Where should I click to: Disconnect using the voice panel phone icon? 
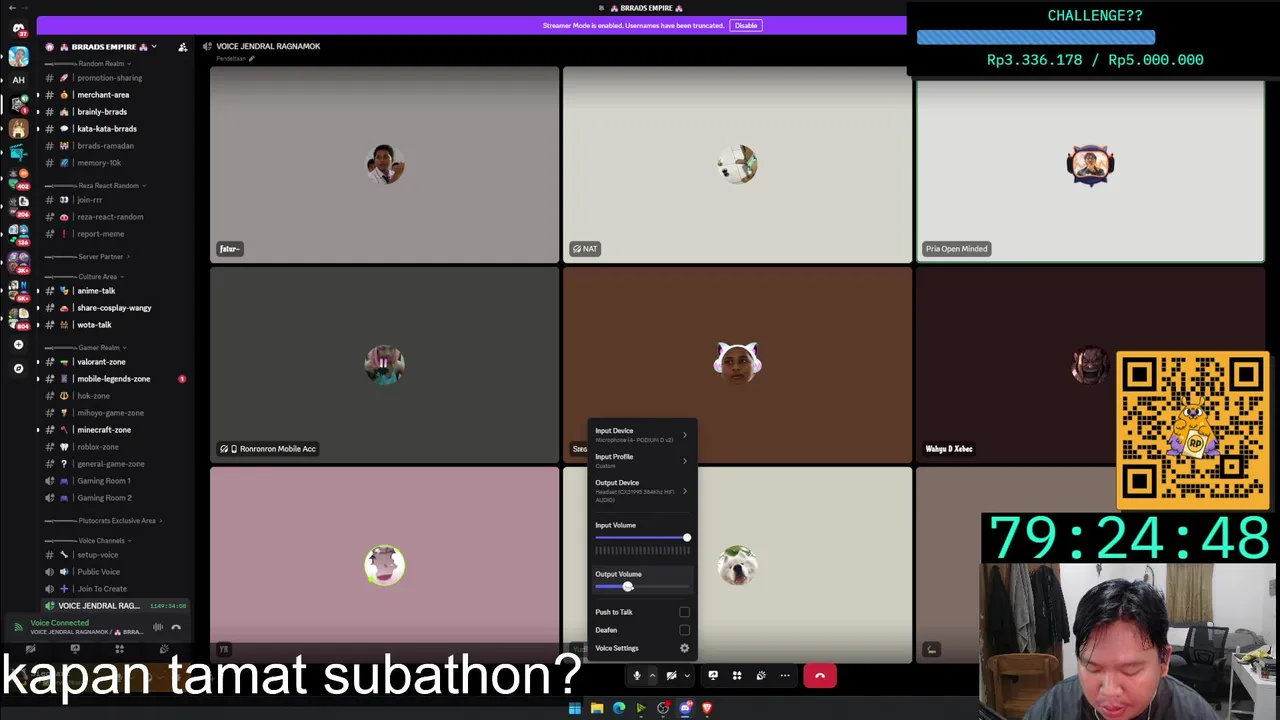[176, 627]
